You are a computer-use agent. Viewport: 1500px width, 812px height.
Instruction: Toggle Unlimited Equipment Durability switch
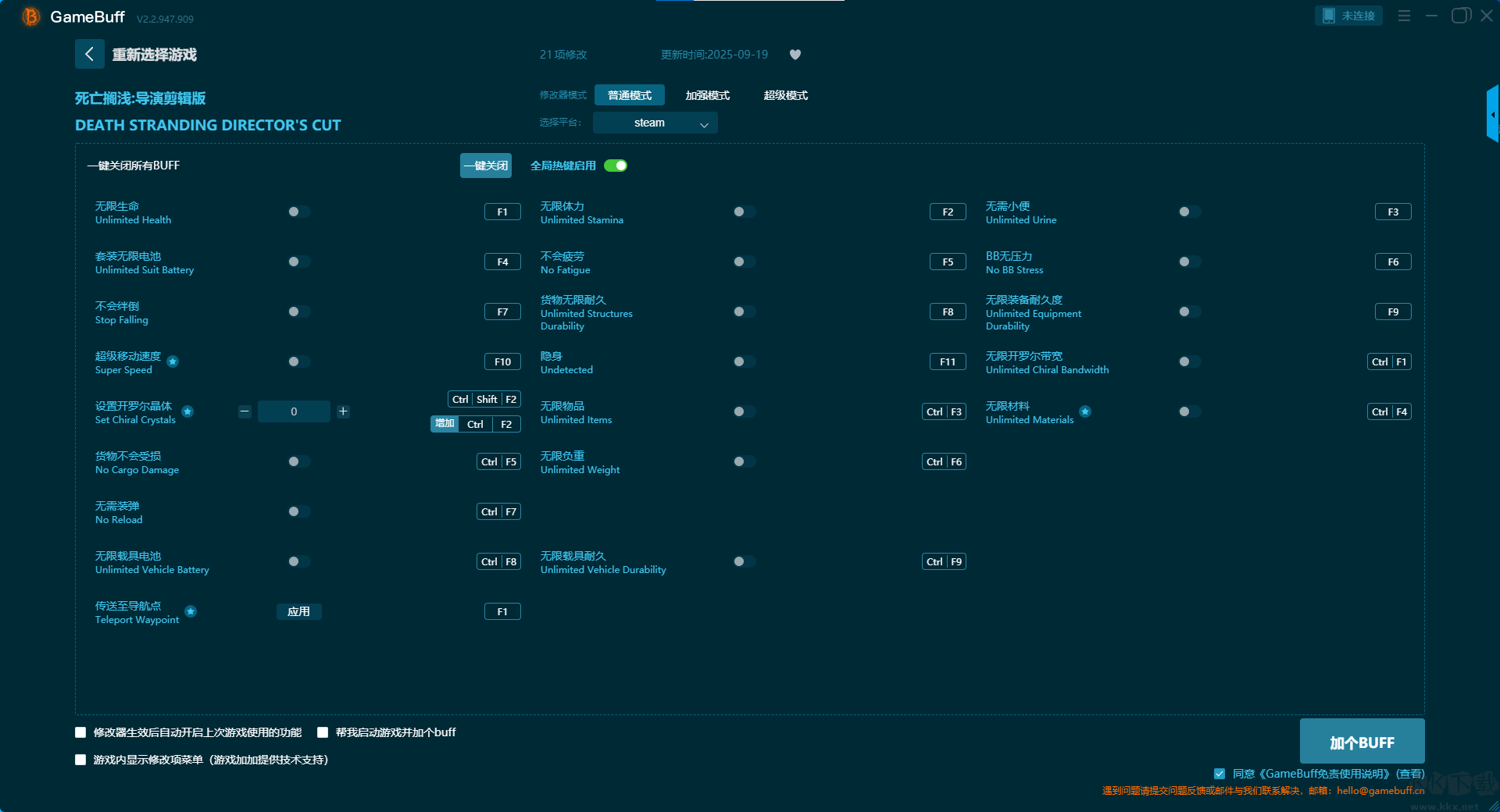coord(1190,312)
